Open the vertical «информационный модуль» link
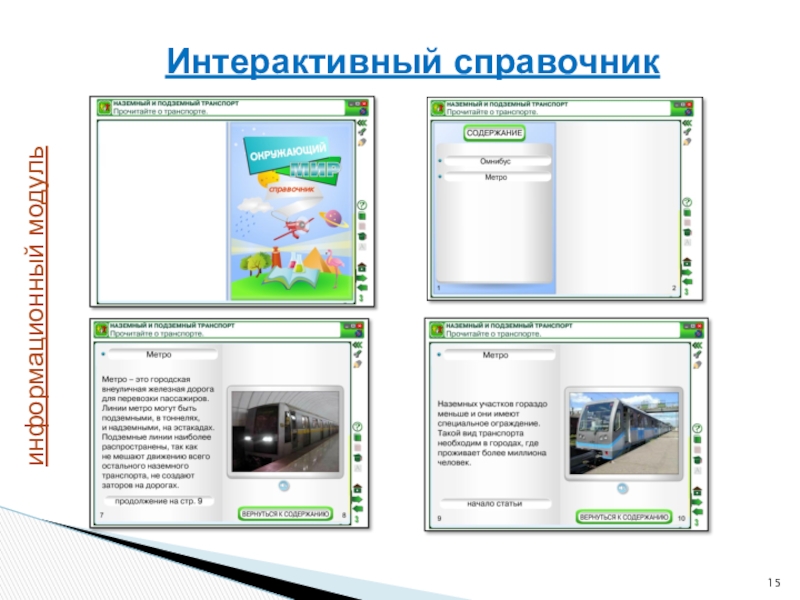Image resolution: width=800 pixels, height=600 pixels. 37,306
